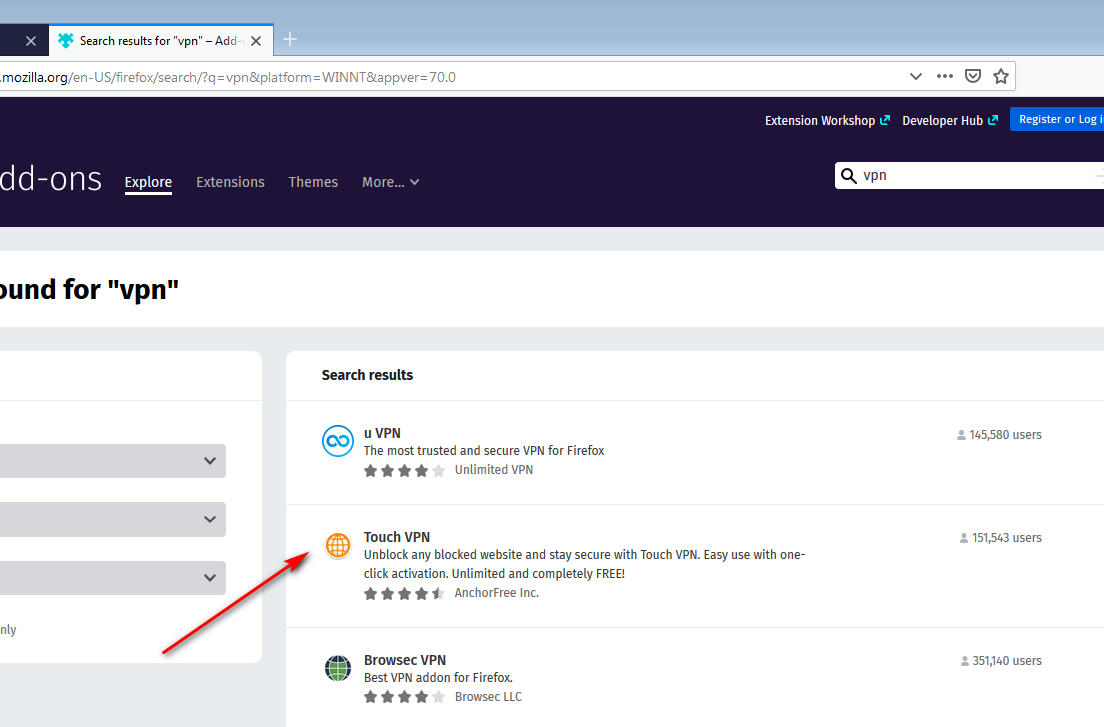Click the Touch VPN orange globe icon
Image resolution: width=1104 pixels, height=727 pixels.
click(338, 545)
